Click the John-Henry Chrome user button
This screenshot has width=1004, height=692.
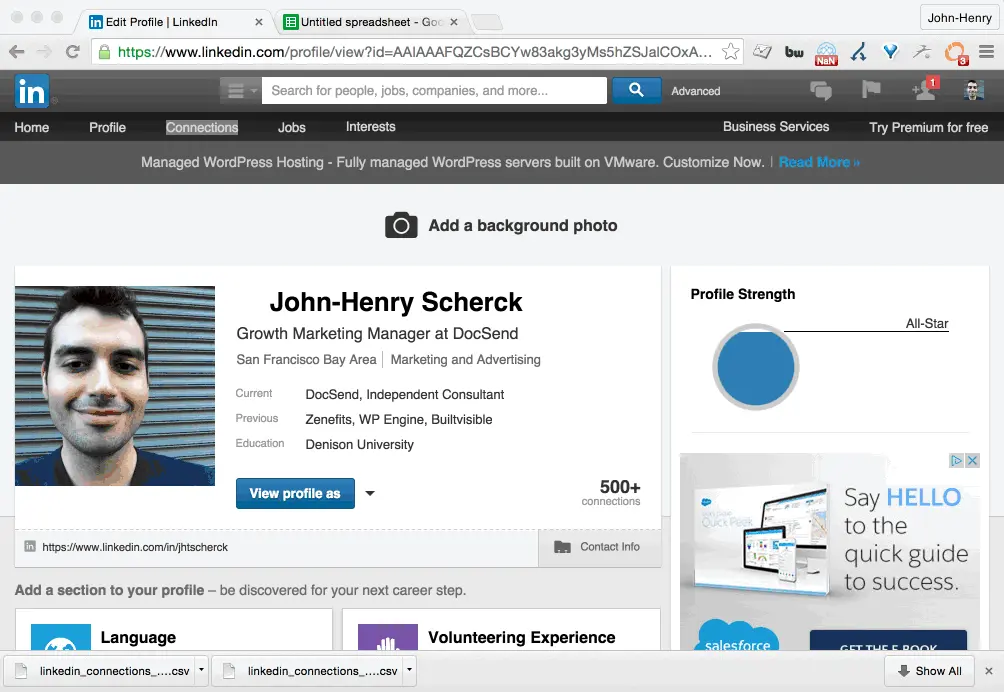[x=959, y=18]
